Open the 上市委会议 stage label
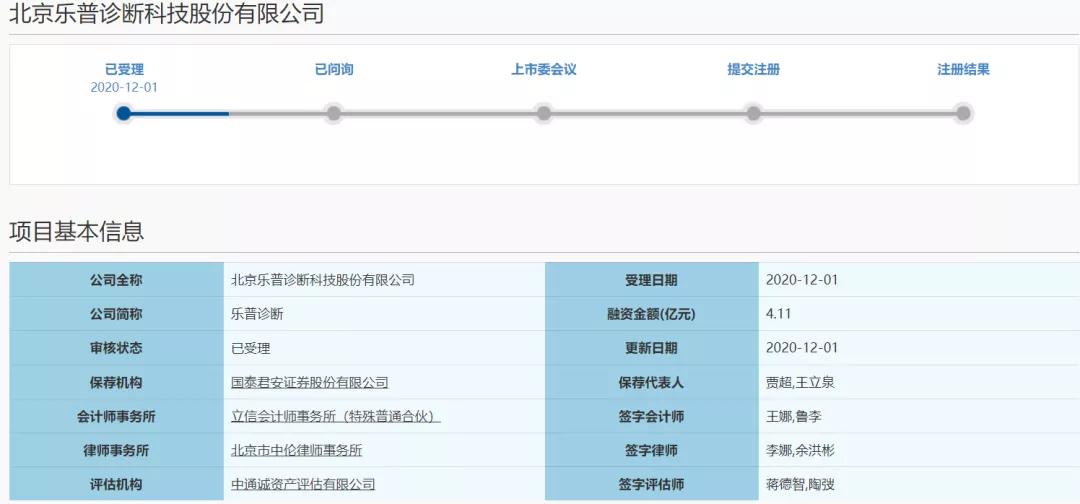 click(543, 70)
